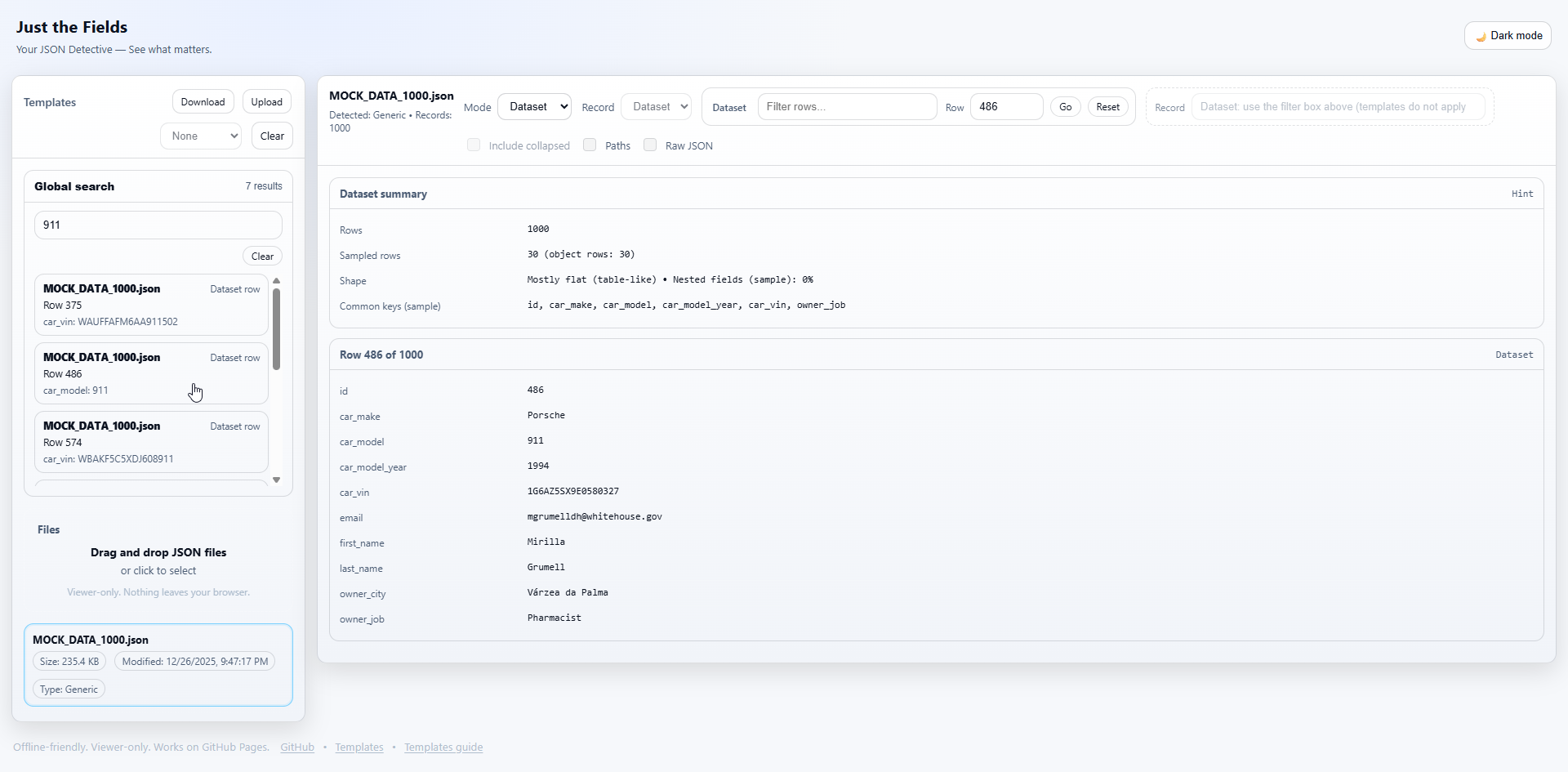Open the Mode dropdown

[534, 106]
